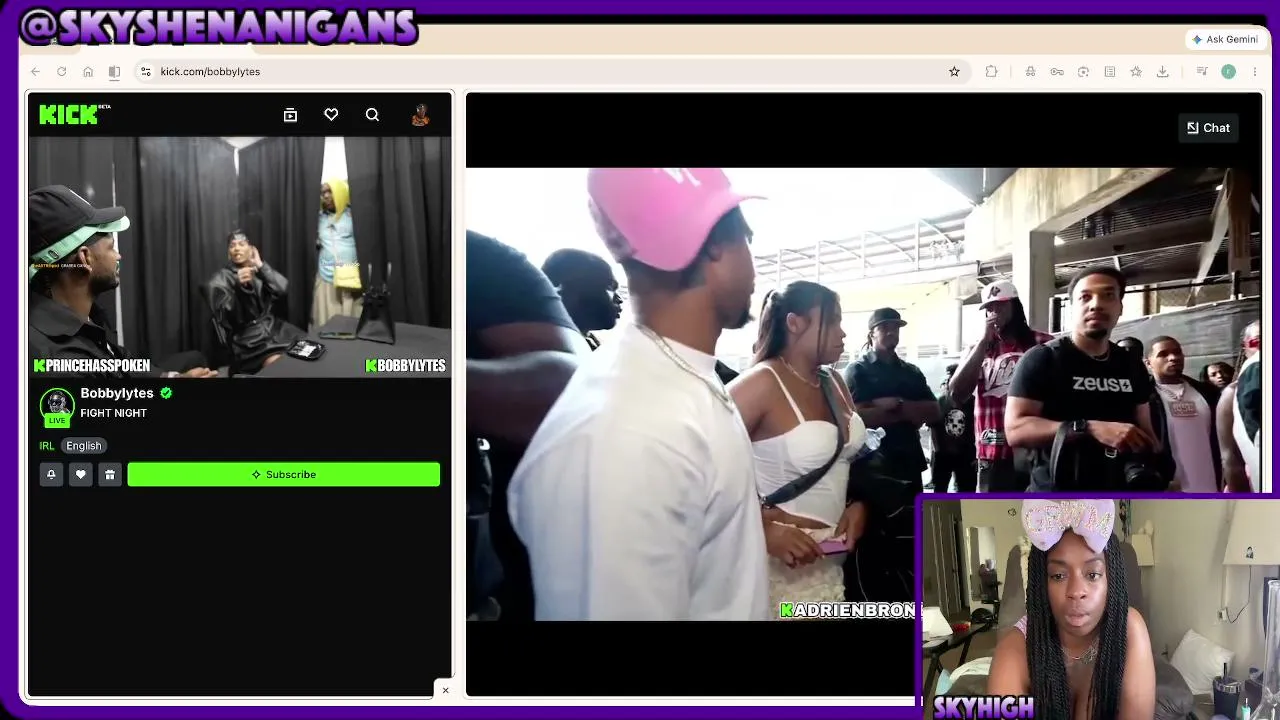Toggle the browser side panel icon
Image resolution: width=1280 pixels, height=720 pixels.
coord(114,72)
